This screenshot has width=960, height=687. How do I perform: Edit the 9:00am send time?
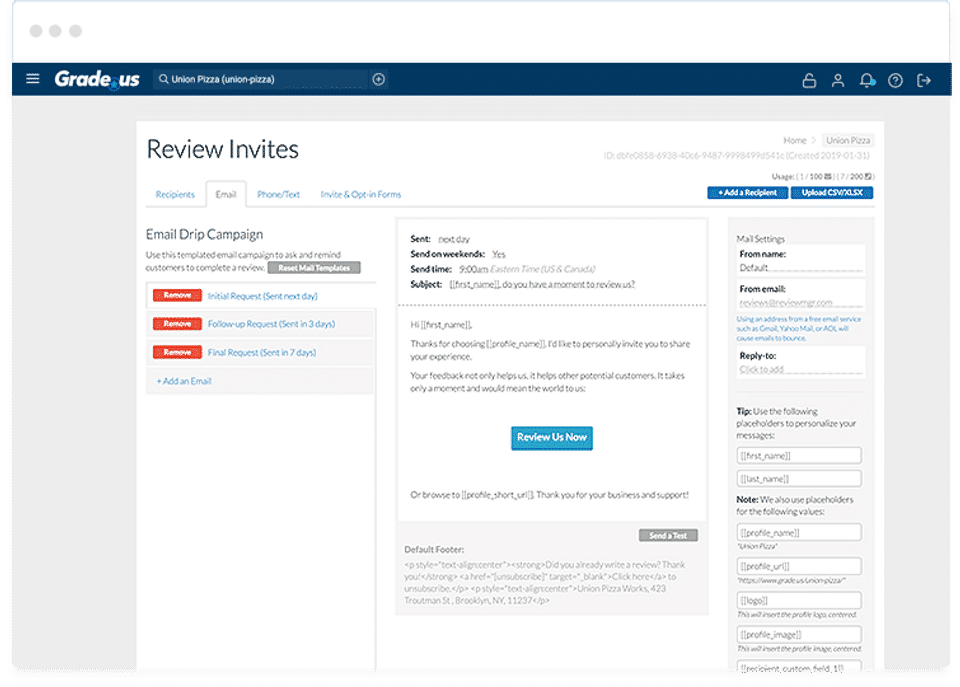click(473, 269)
